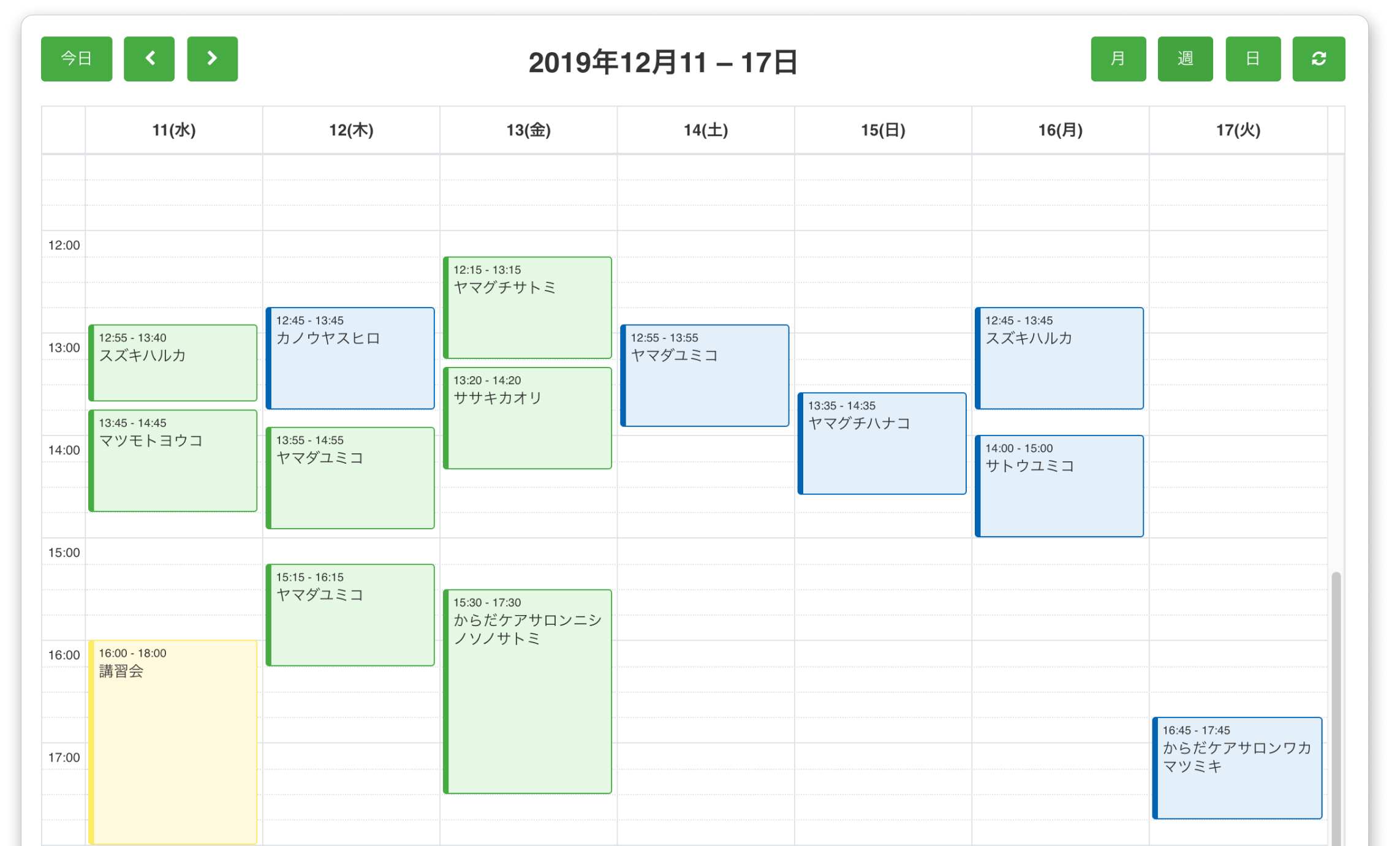Screen dimensions: 1400x846
Task: Jump to today using 今日 button
Action: tap(76, 59)
